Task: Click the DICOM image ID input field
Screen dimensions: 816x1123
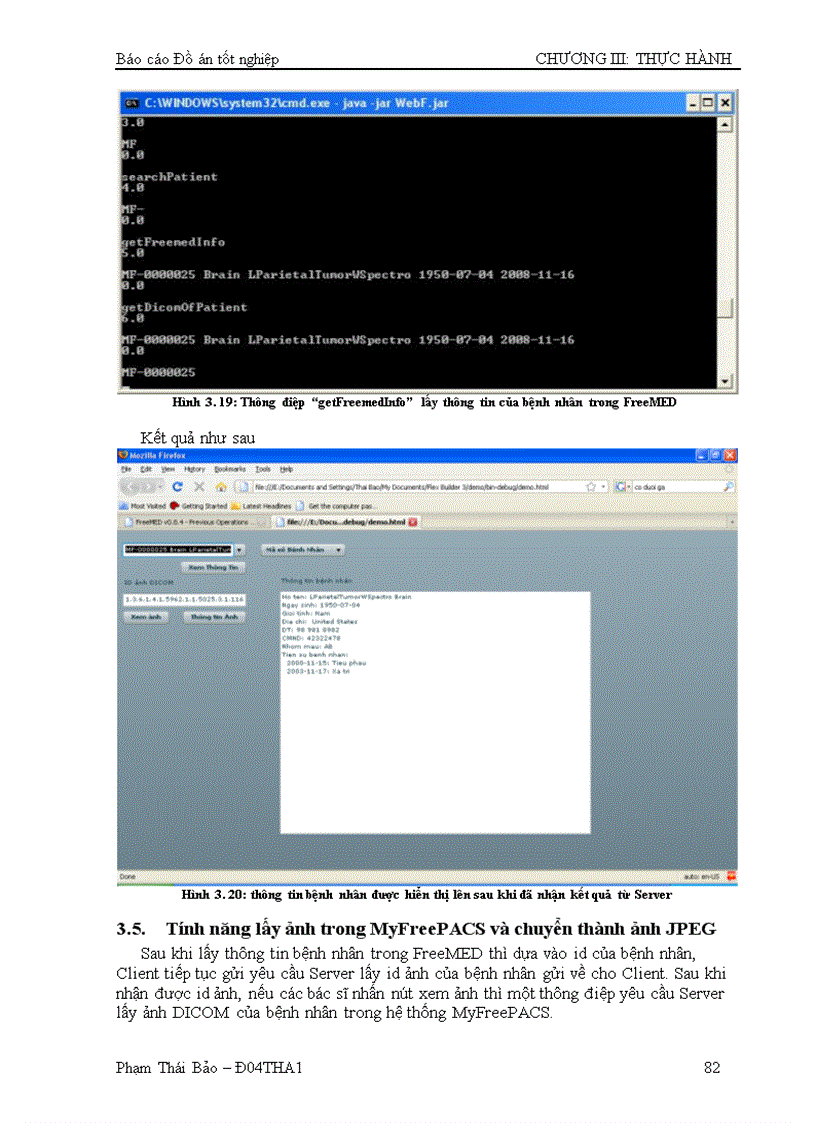Action: click(184, 600)
